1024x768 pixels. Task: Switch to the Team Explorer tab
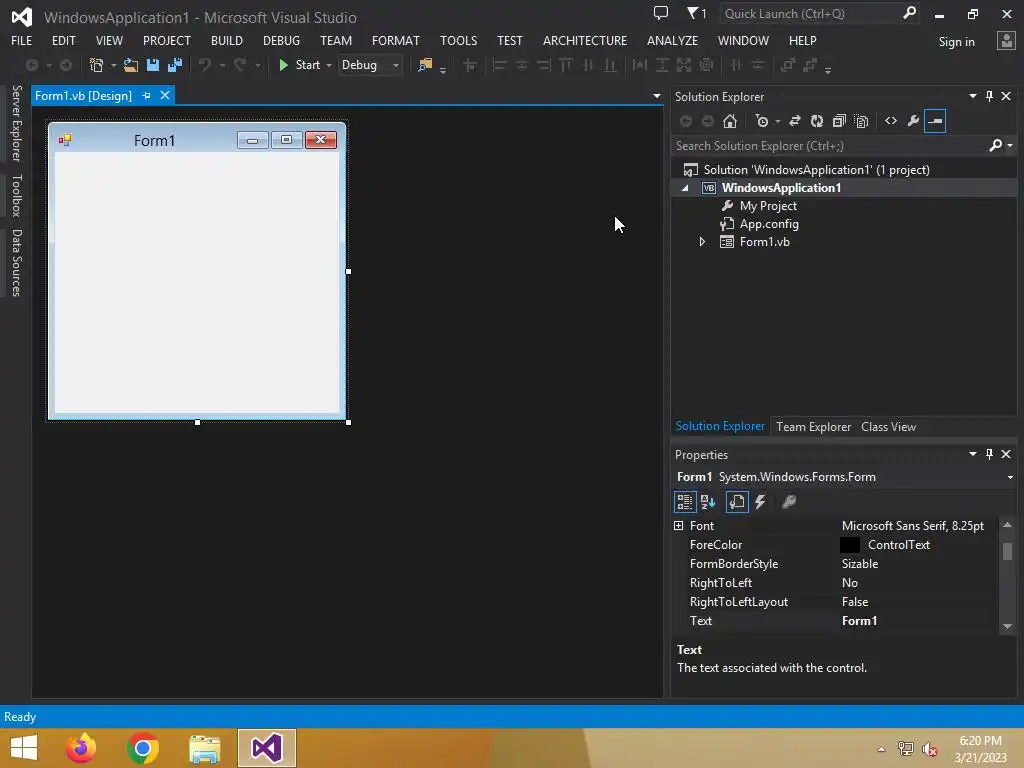pos(813,426)
